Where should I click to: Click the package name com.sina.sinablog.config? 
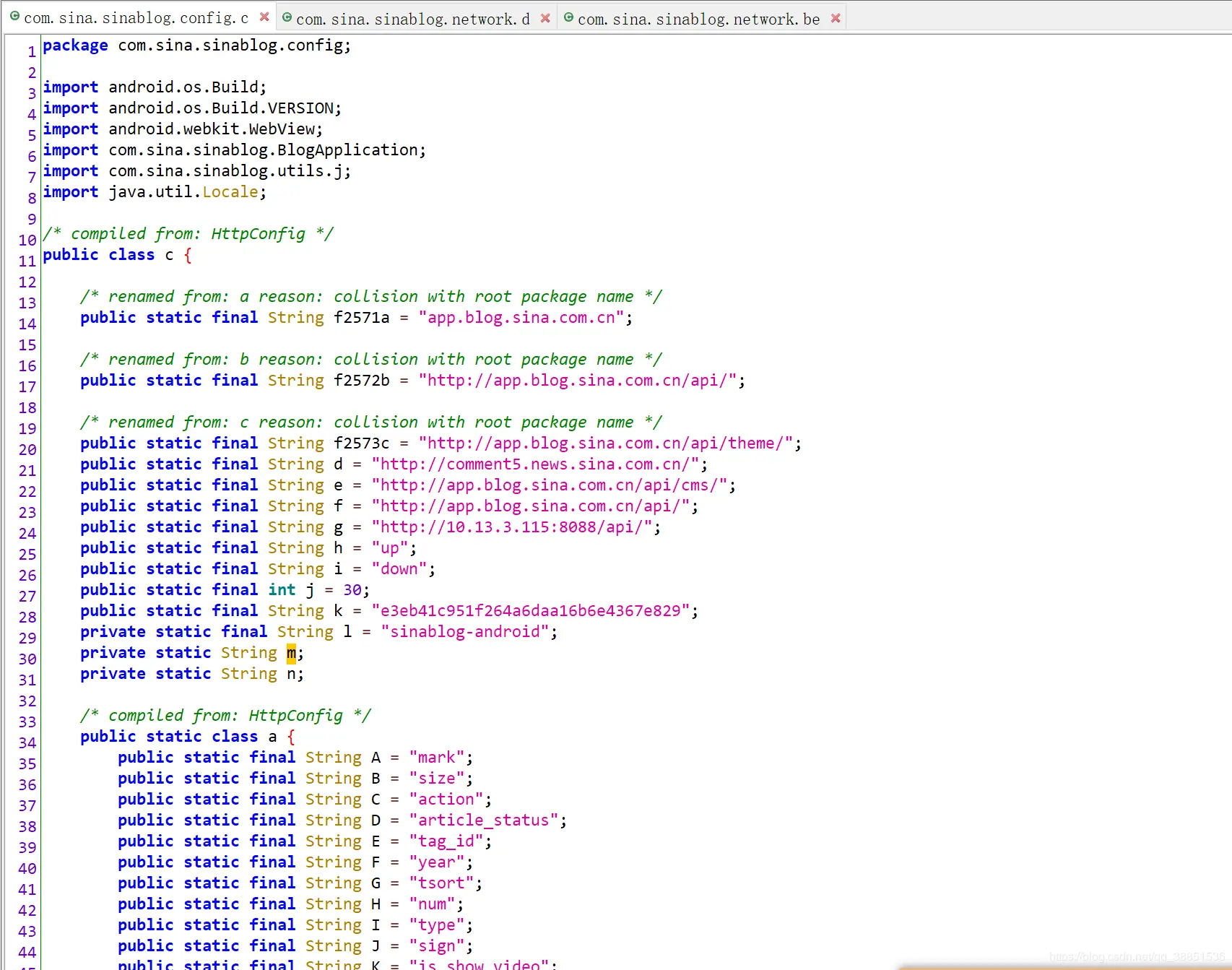pyautogui.click(x=230, y=46)
